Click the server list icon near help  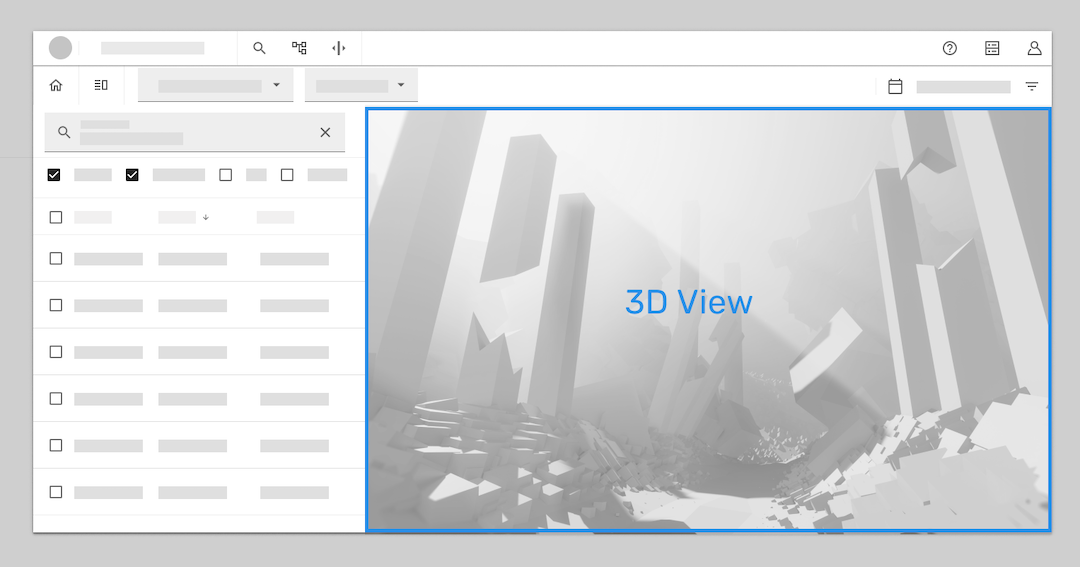click(992, 48)
